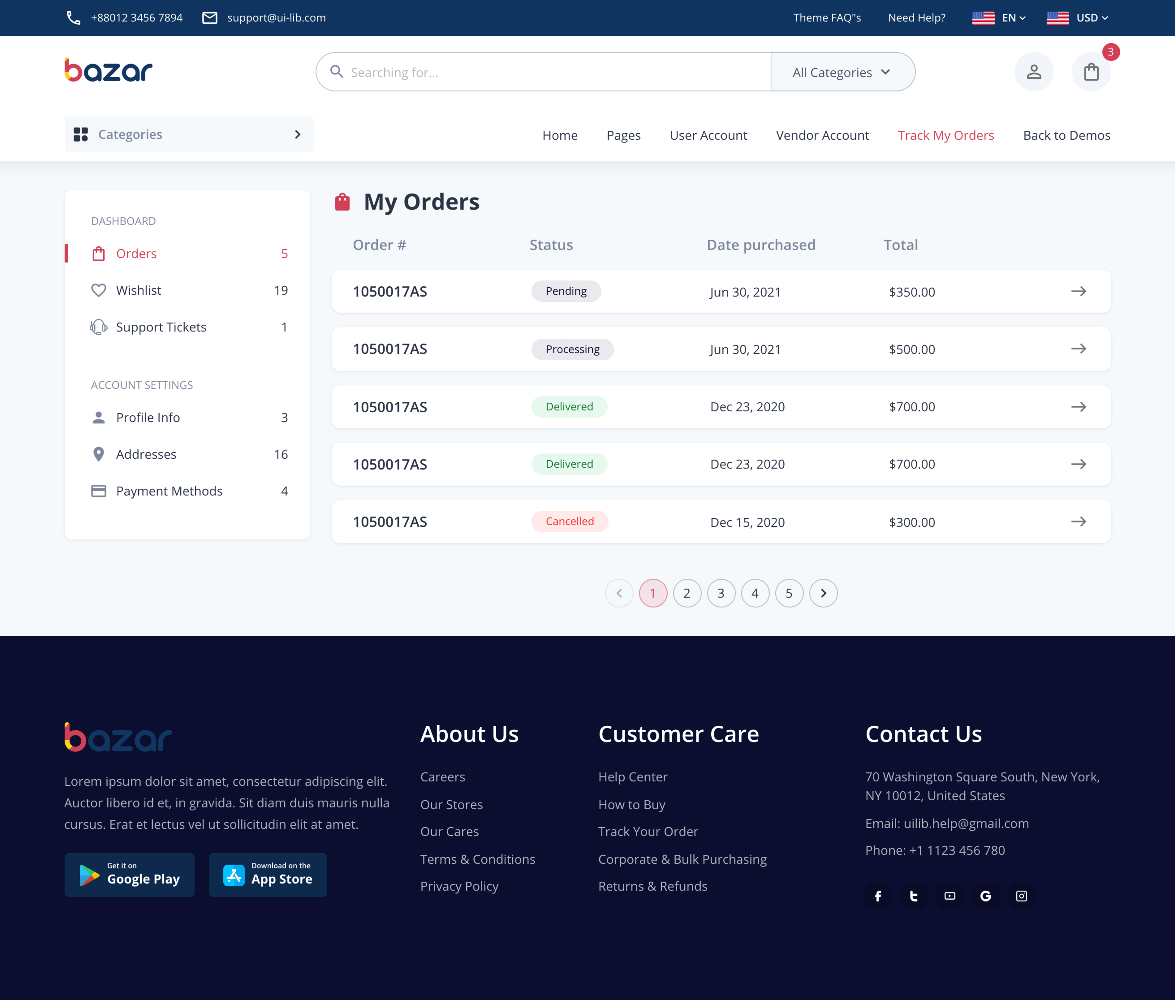The image size is (1175, 1000).
Task: Open the Vendor Account menu
Action: point(822,135)
